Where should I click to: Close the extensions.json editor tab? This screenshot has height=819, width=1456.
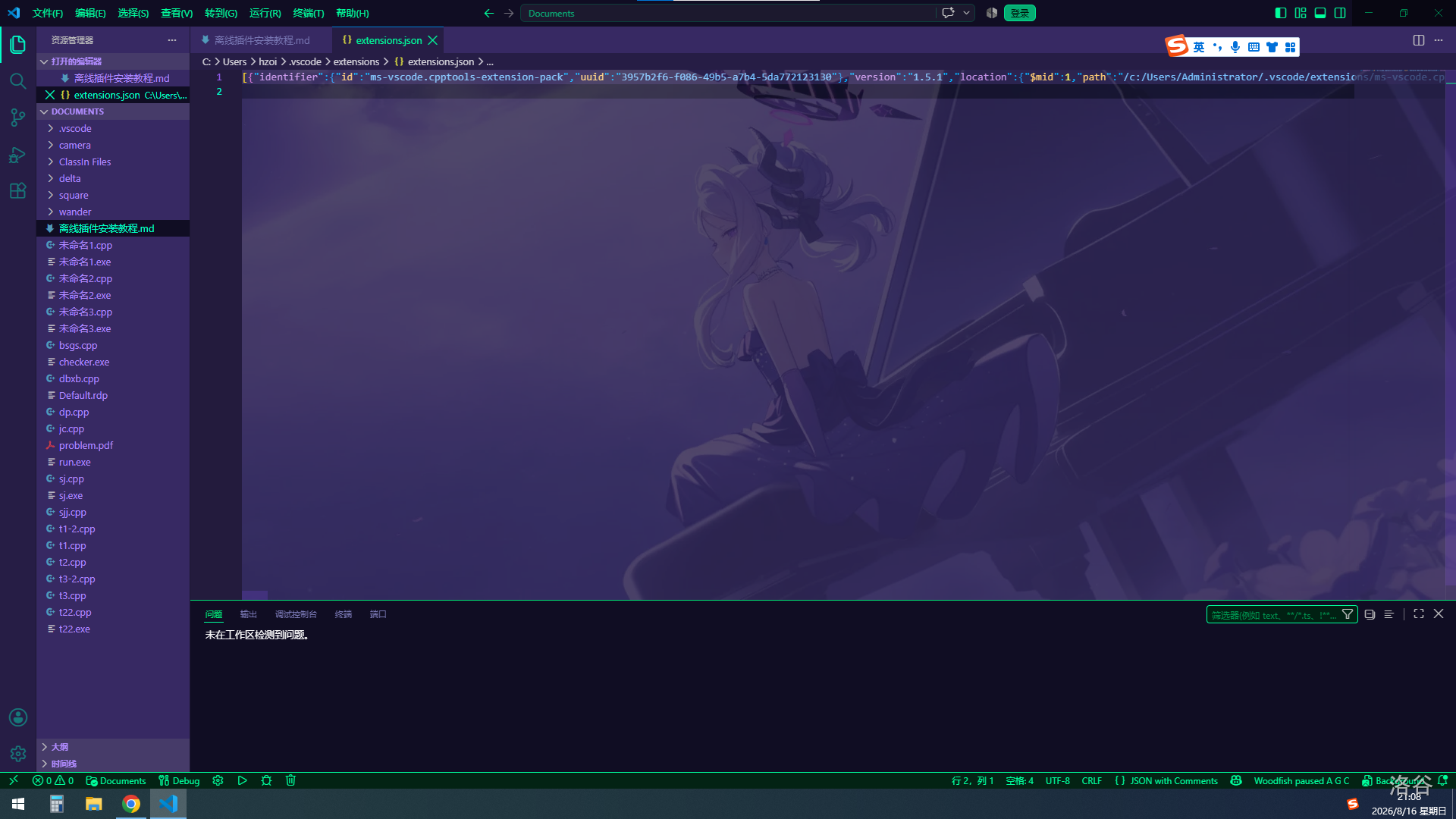(433, 40)
